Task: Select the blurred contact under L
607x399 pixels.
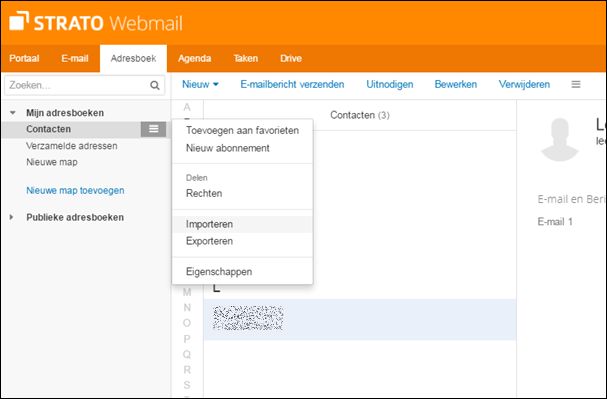Action: 360,319
